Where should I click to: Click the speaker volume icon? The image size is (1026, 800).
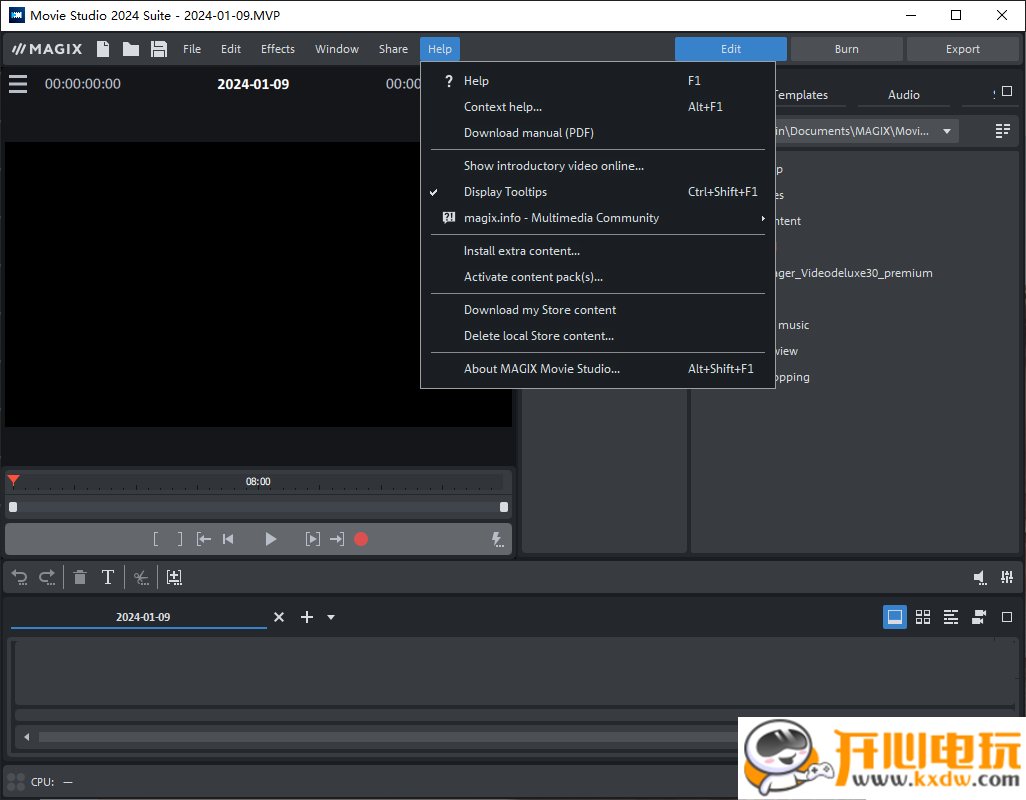coord(980,577)
